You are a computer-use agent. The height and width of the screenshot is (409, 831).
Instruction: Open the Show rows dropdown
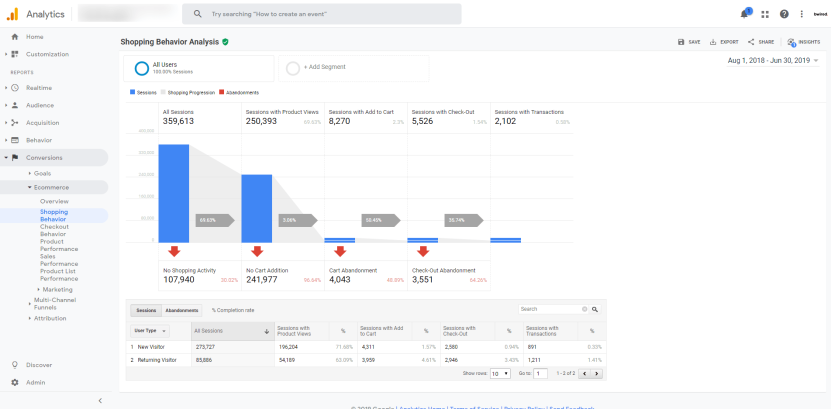click(x=500, y=374)
